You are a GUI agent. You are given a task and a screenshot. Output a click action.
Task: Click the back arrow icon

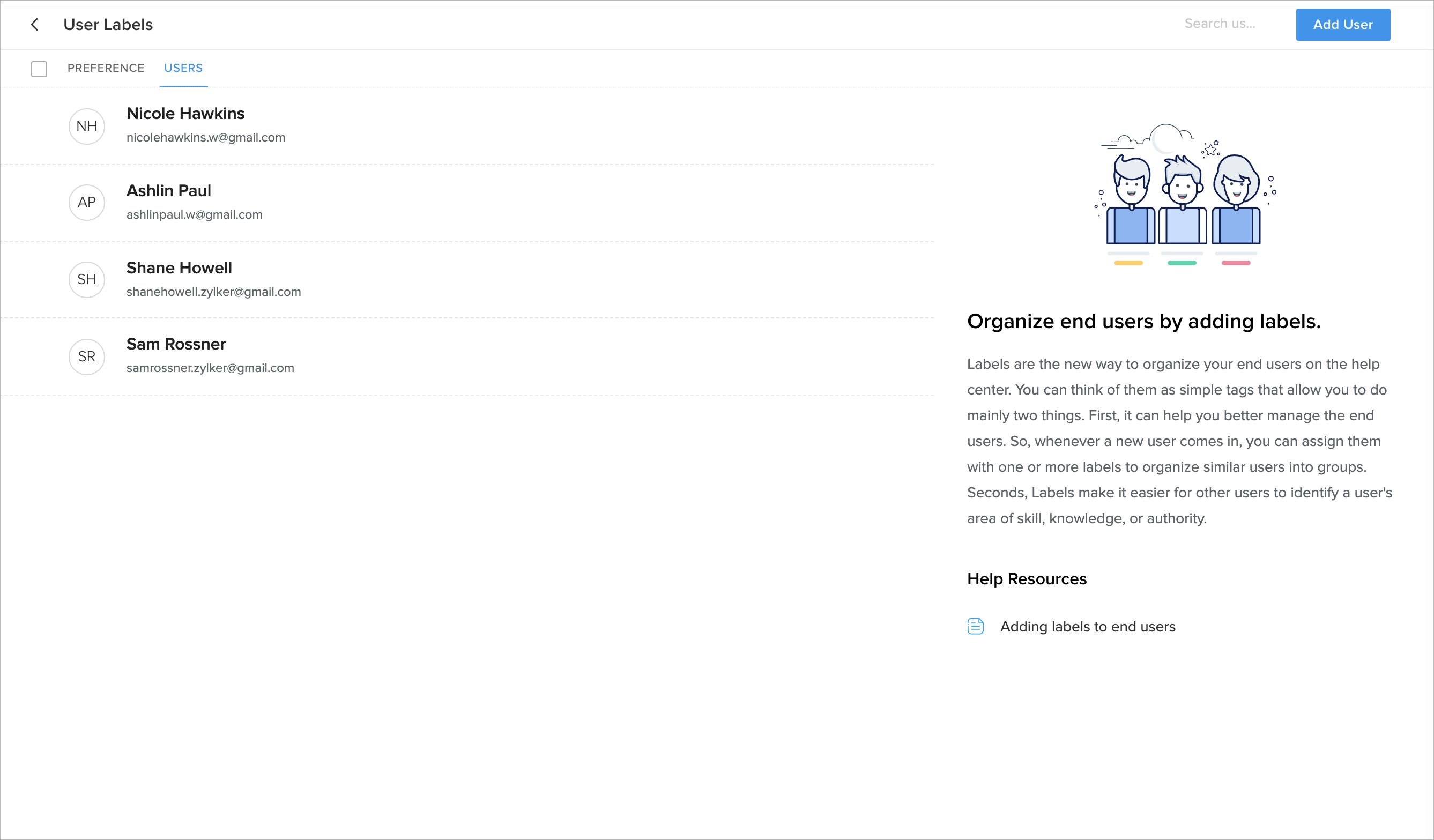35,25
